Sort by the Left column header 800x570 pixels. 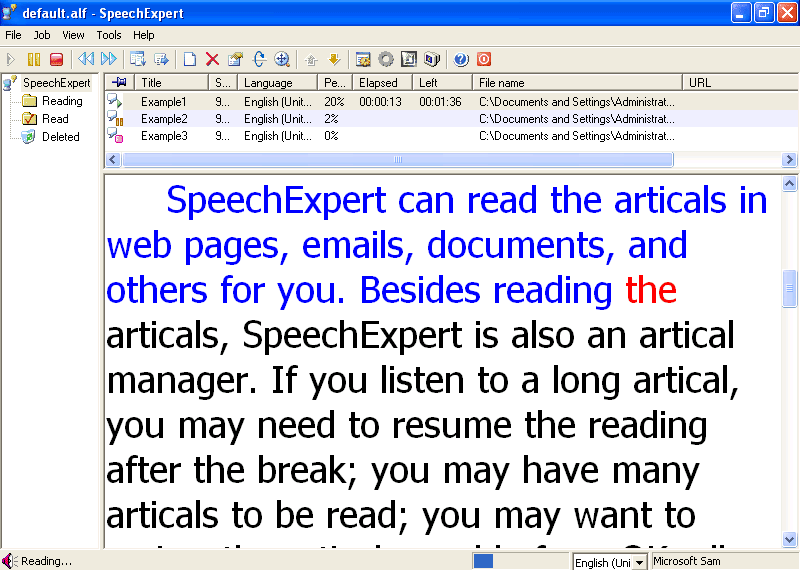(x=442, y=82)
